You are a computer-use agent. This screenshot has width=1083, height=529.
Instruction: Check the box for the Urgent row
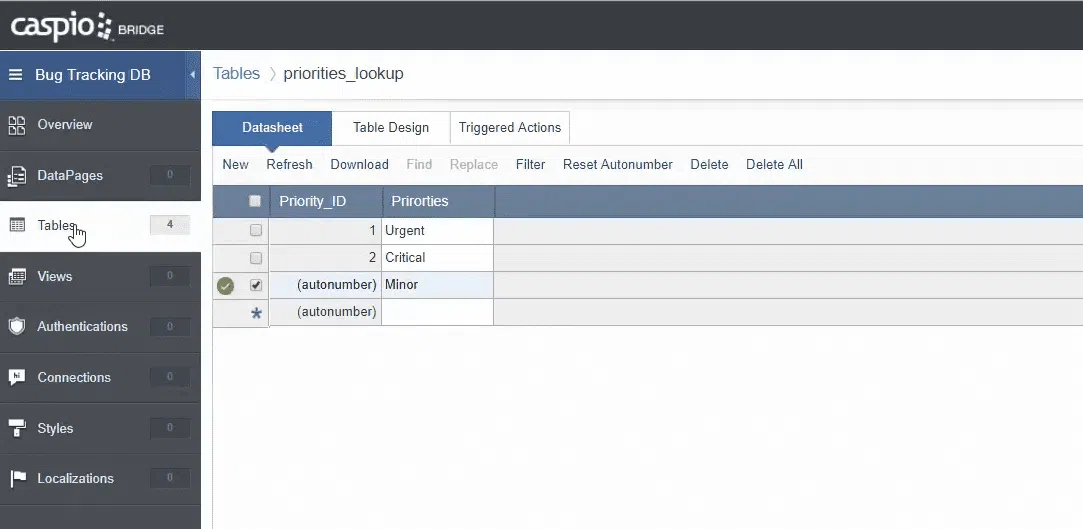[x=256, y=230]
